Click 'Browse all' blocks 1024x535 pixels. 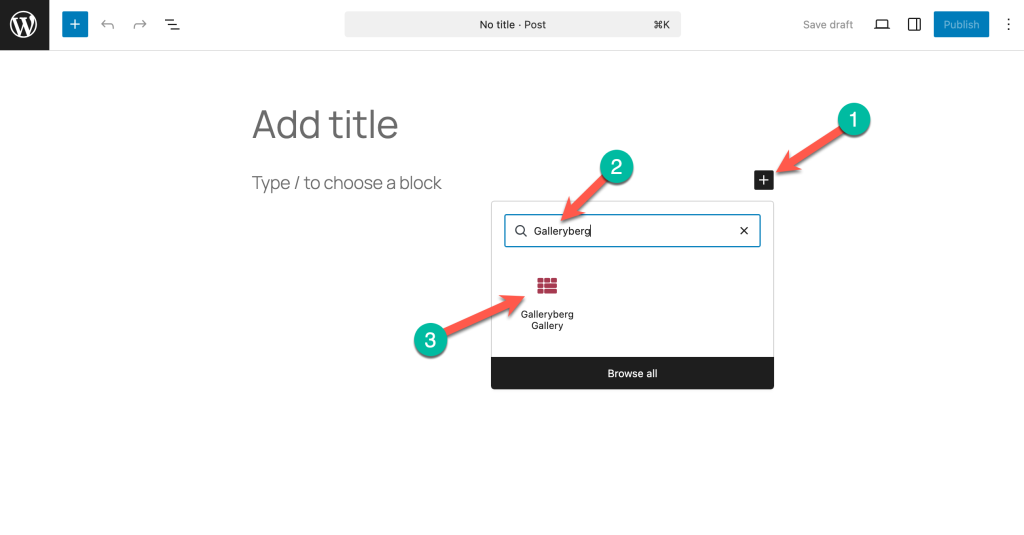point(632,373)
